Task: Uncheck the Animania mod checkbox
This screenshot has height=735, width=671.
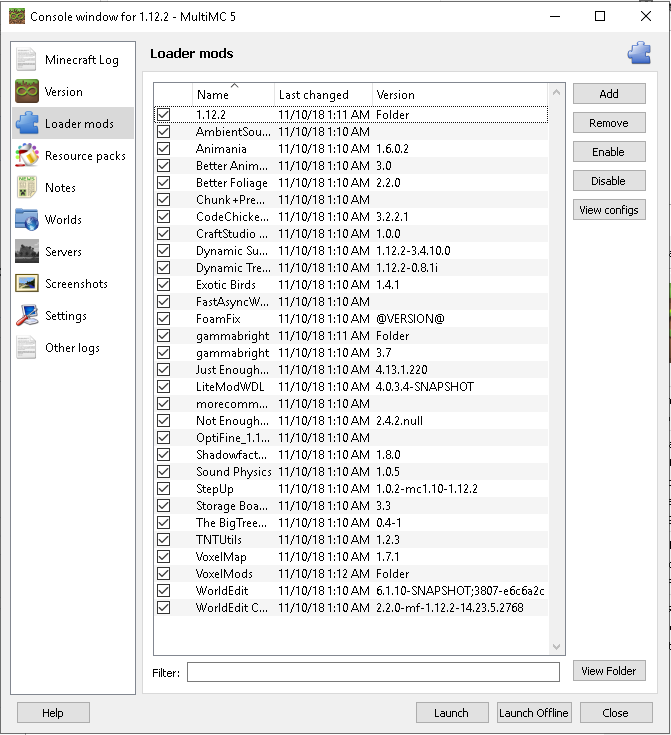Action: [164, 149]
